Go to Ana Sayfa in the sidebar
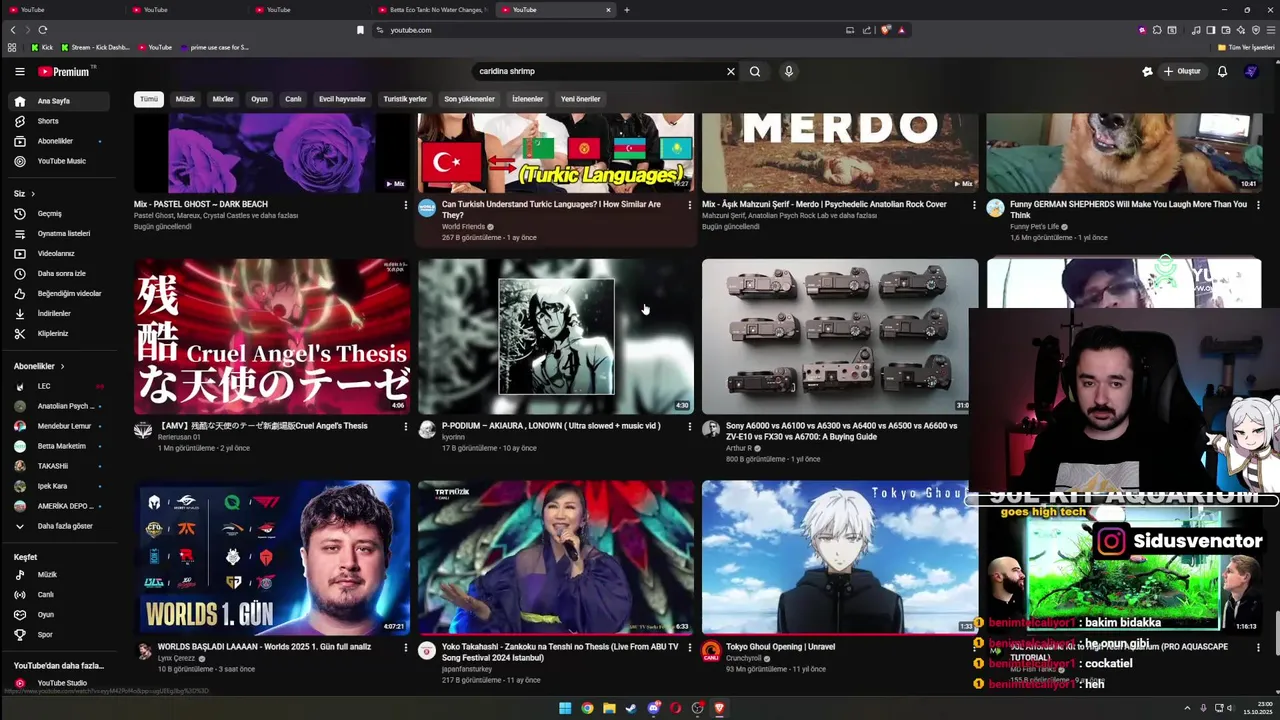1280x720 pixels. point(60,101)
